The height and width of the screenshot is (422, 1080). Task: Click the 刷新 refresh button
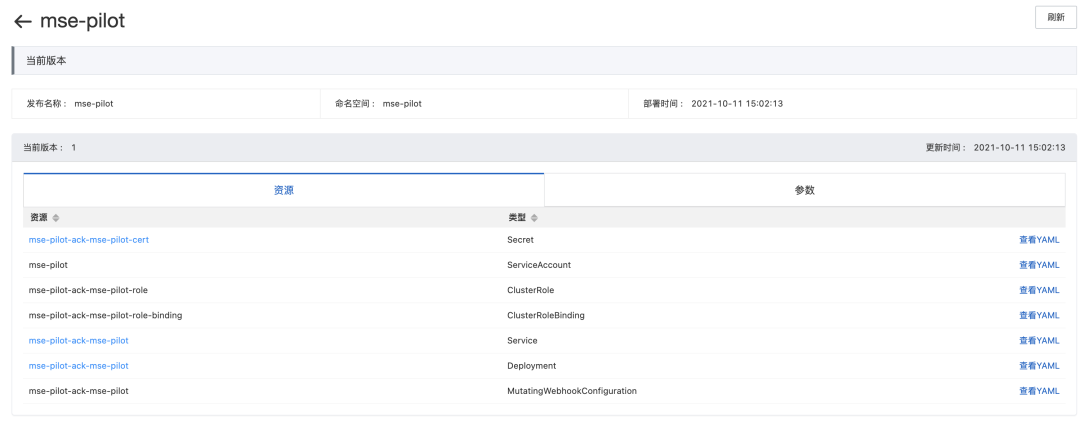pyautogui.click(x=1055, y=17)
